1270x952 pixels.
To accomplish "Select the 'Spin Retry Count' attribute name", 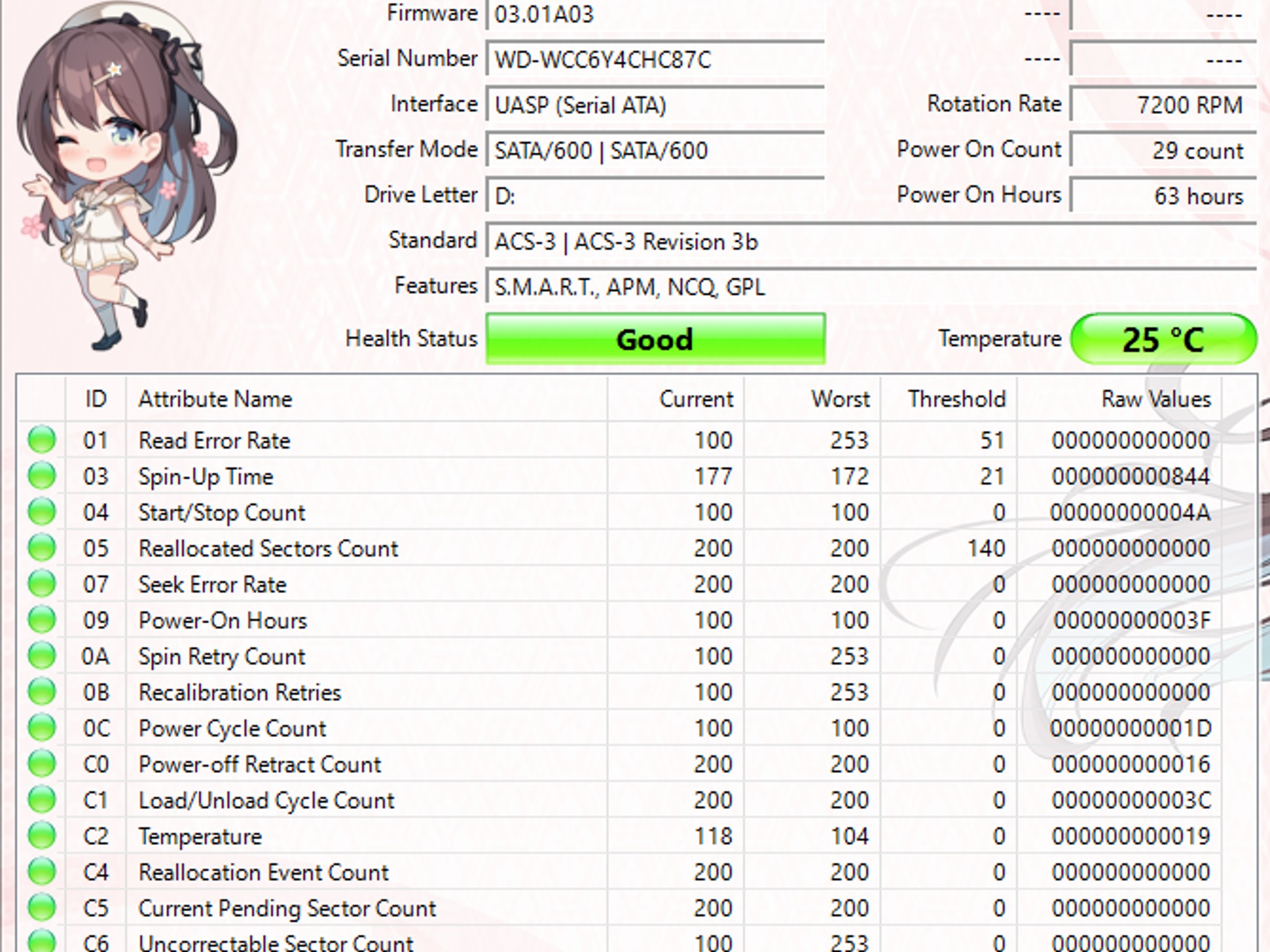I will tap(222, 656).
